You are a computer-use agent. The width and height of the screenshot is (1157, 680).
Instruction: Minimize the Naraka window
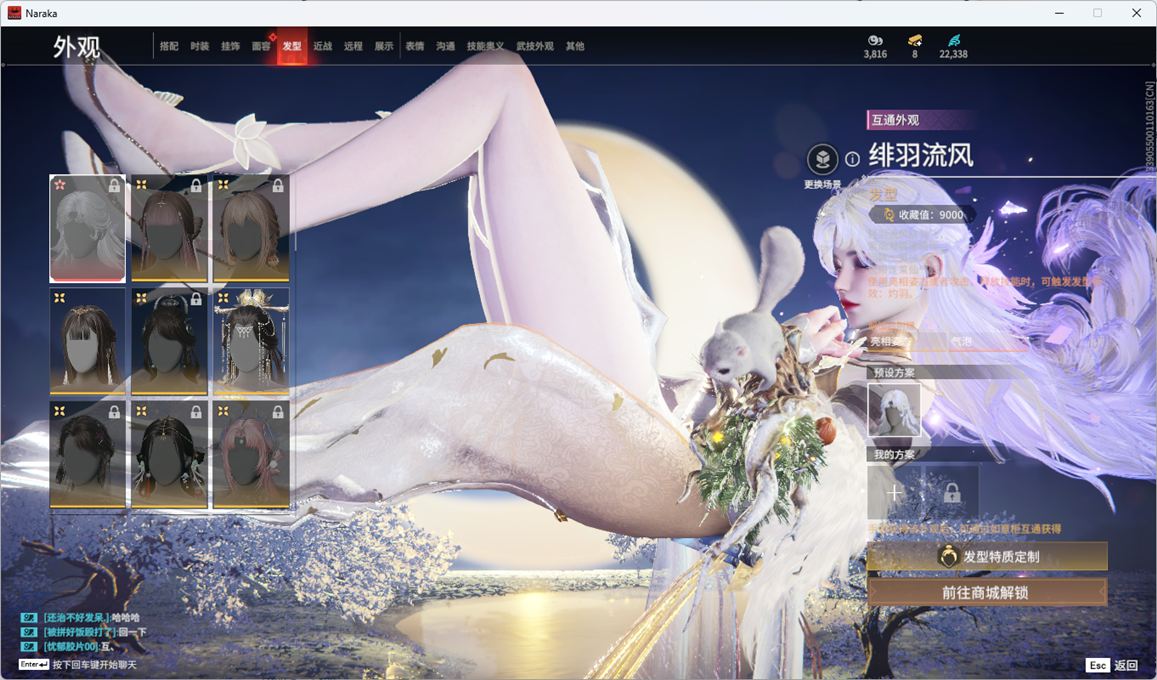click(x=1059, y=13)
